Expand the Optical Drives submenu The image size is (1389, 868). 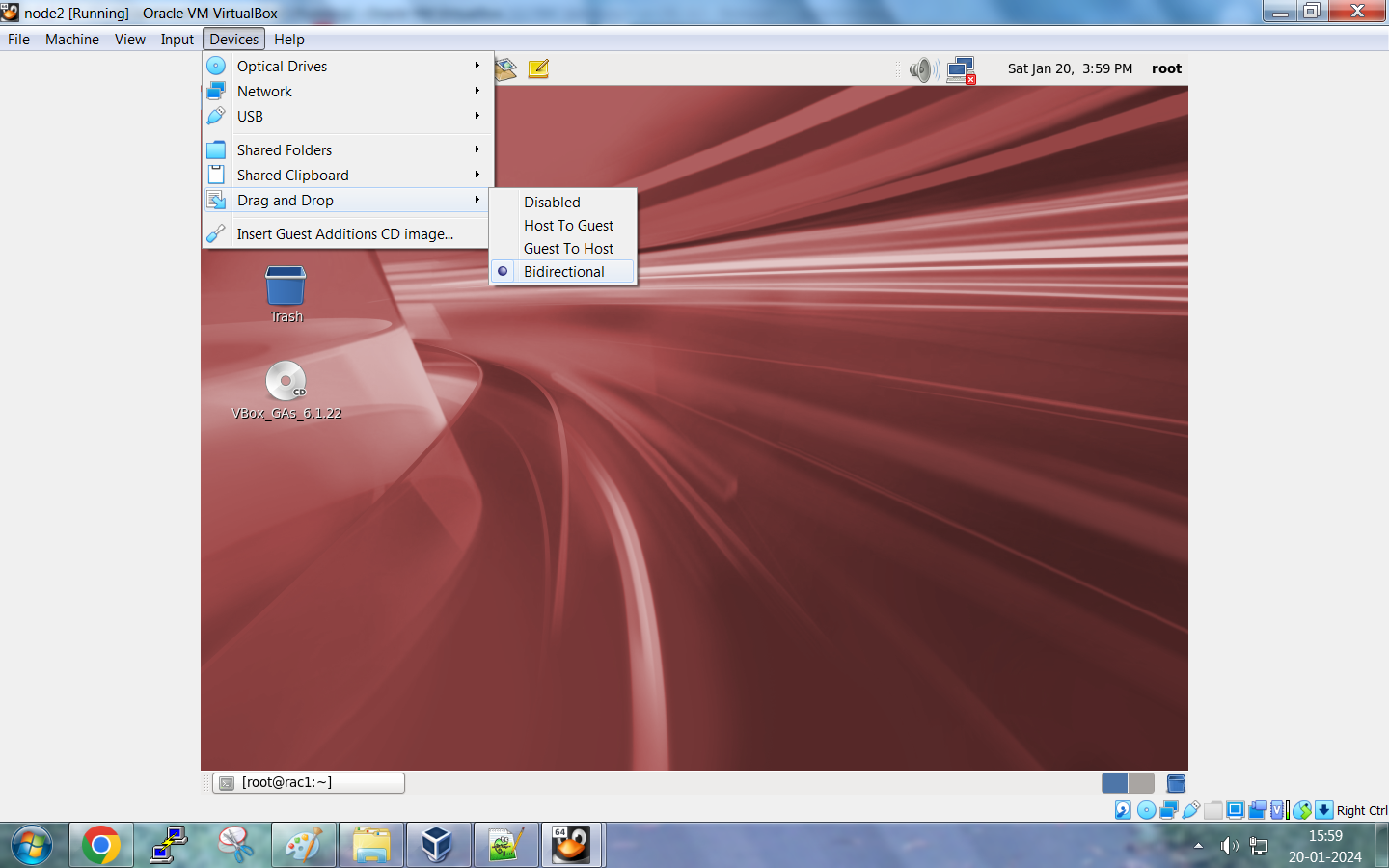point(347,67)
